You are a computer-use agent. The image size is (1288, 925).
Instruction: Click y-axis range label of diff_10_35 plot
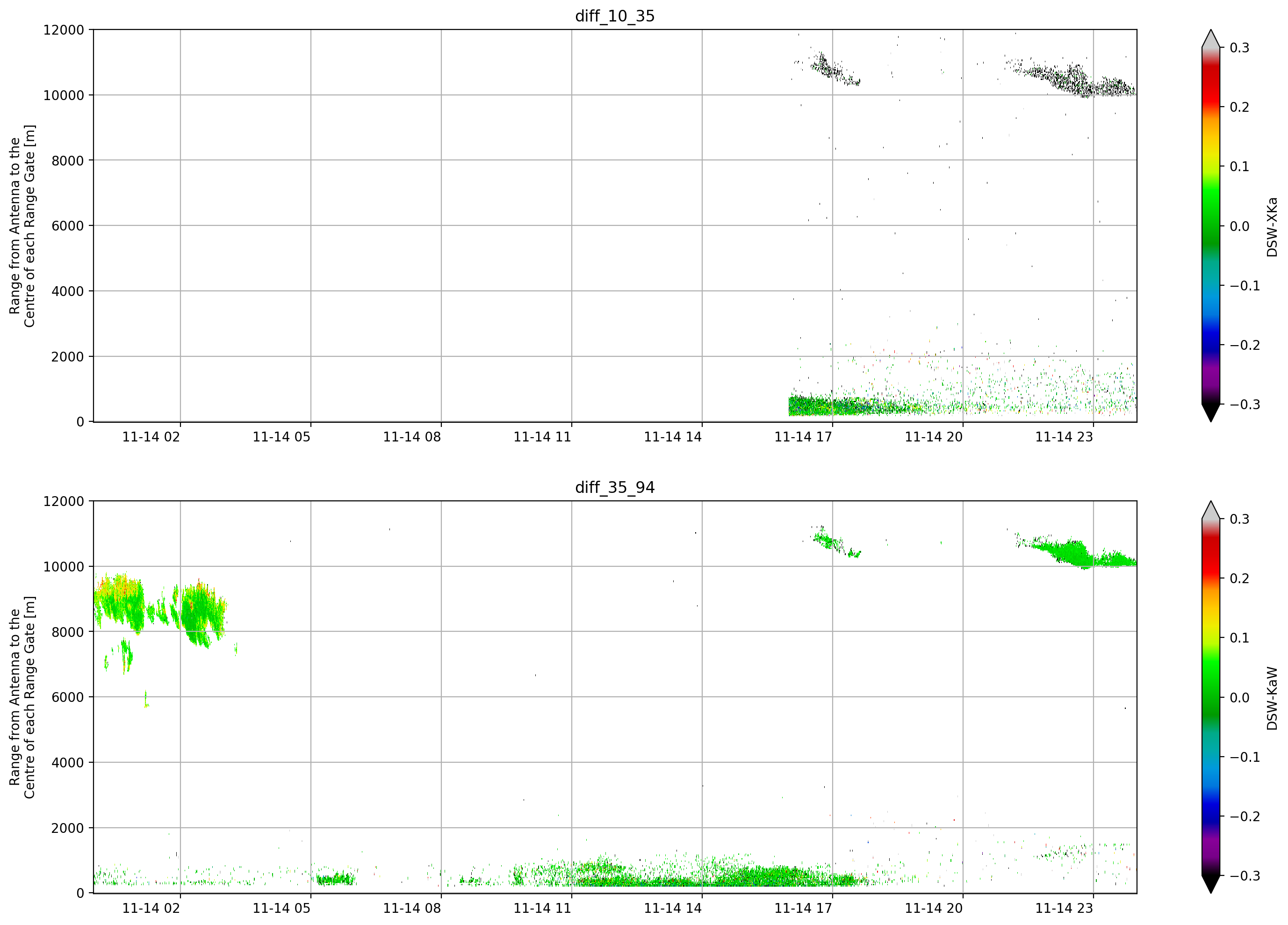22,225
